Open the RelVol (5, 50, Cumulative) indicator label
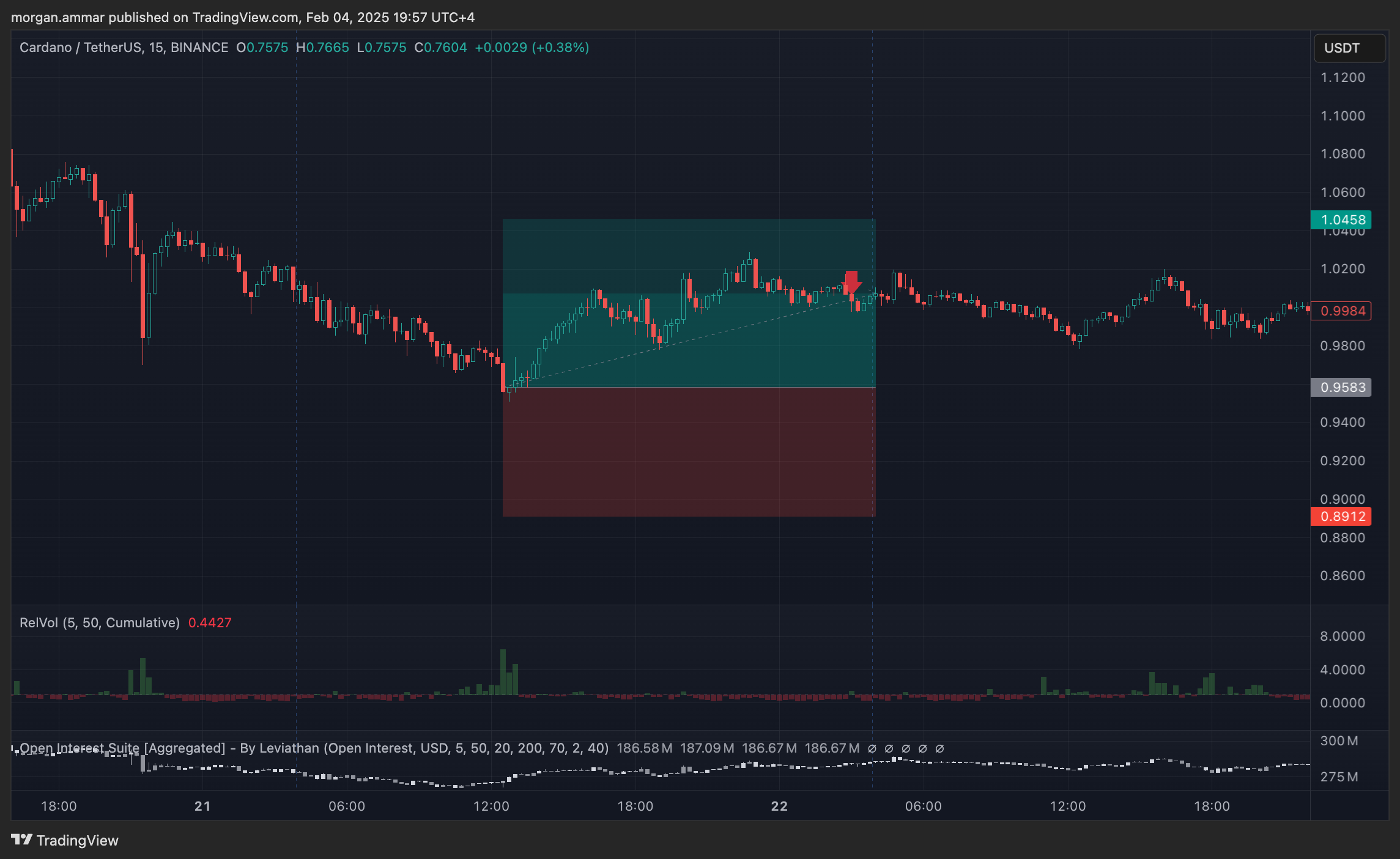The height and width of the screenshot is (859, 1400). 100,622
